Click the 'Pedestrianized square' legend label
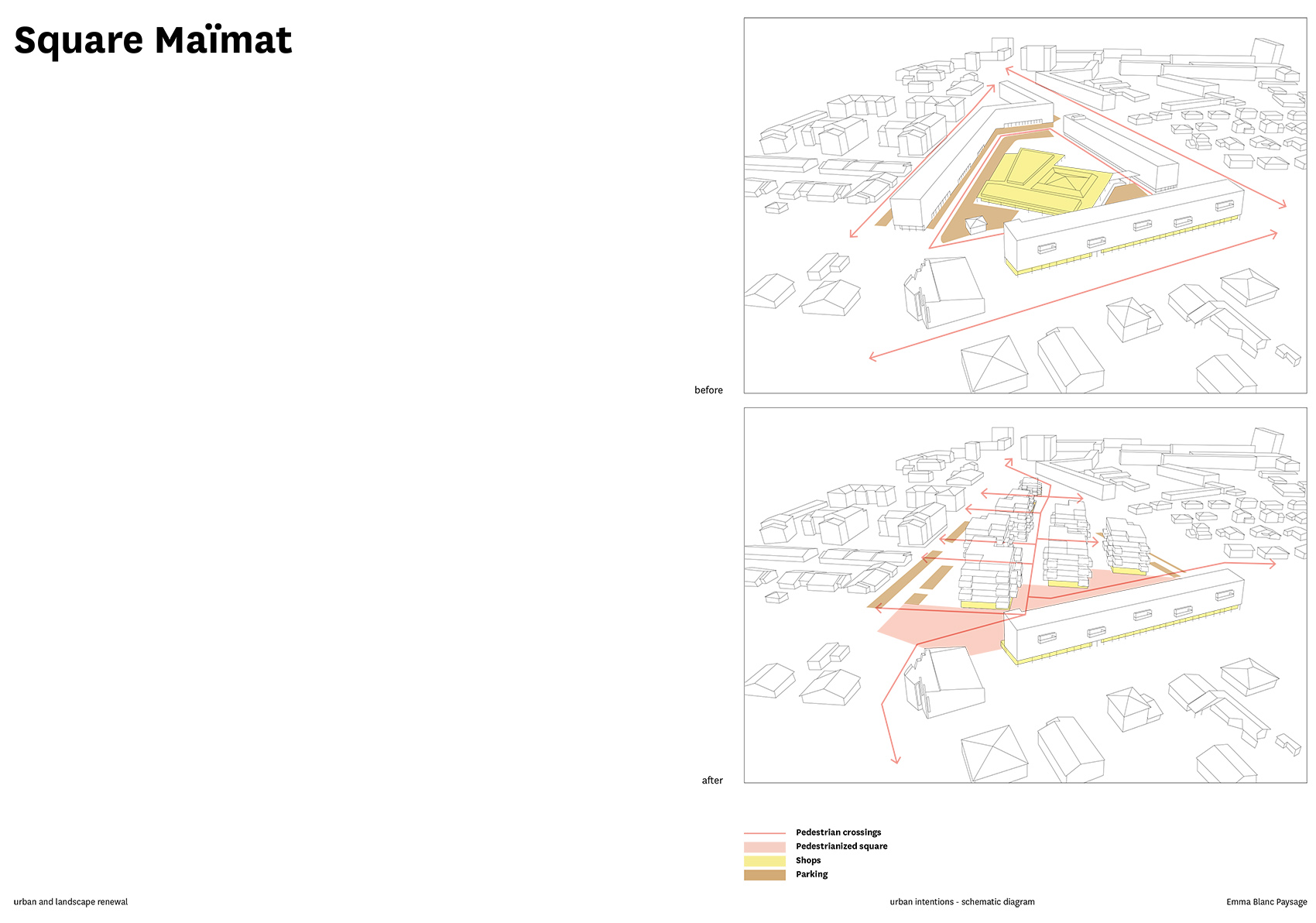Screen dimensions: 1316x923 pos(841,846)
